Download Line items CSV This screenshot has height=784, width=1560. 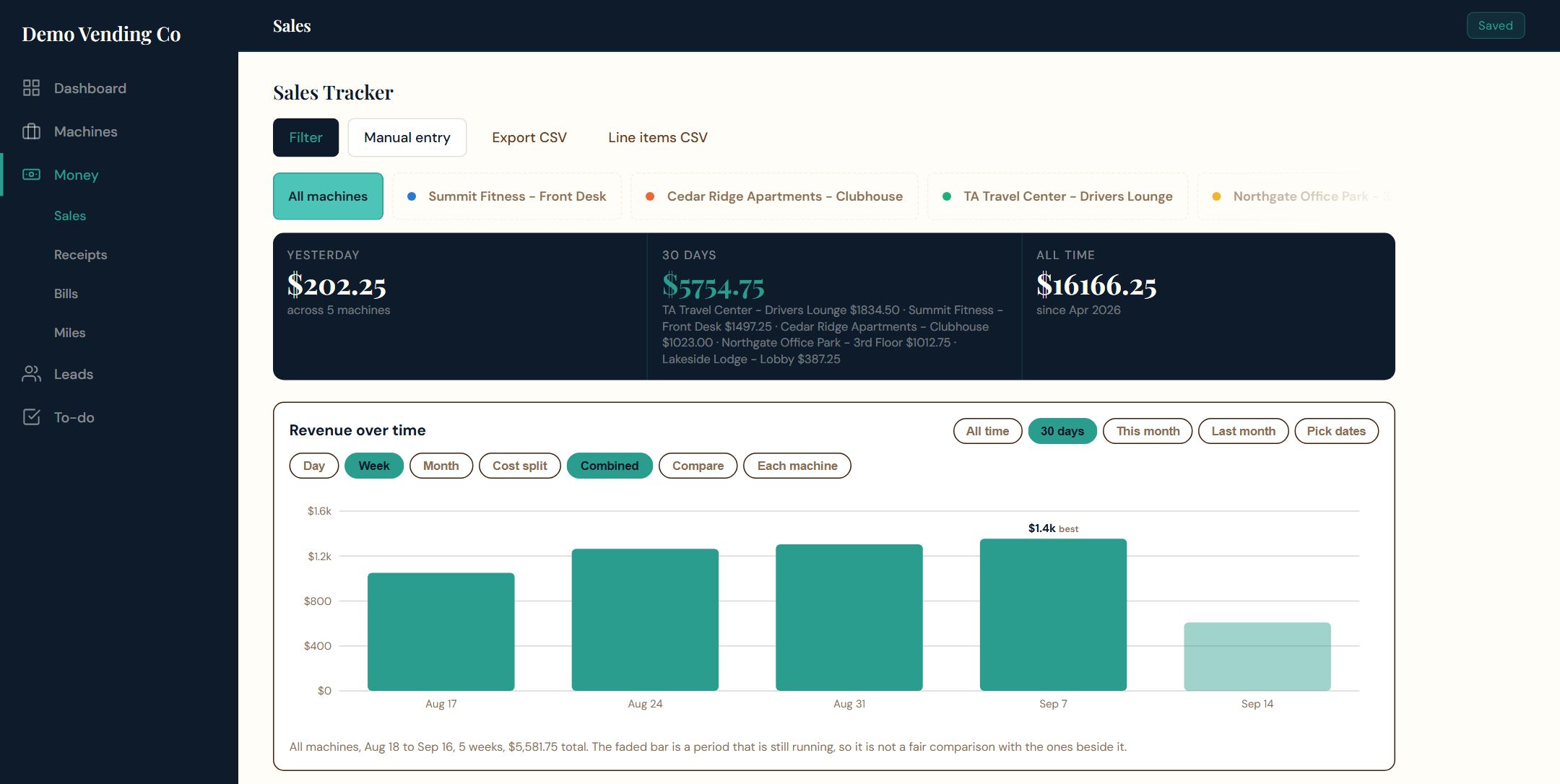tap(658, 137)
